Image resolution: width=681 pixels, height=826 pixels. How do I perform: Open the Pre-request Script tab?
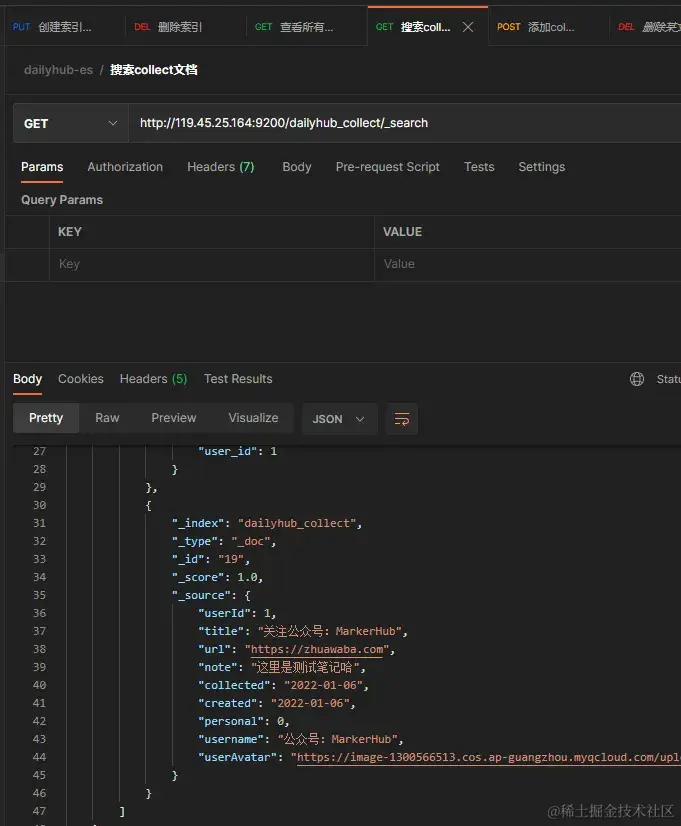click(388, 167)
